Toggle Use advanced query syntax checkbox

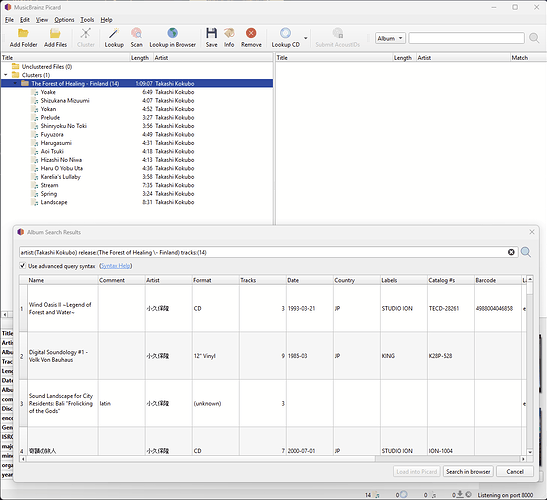(23, 266)
